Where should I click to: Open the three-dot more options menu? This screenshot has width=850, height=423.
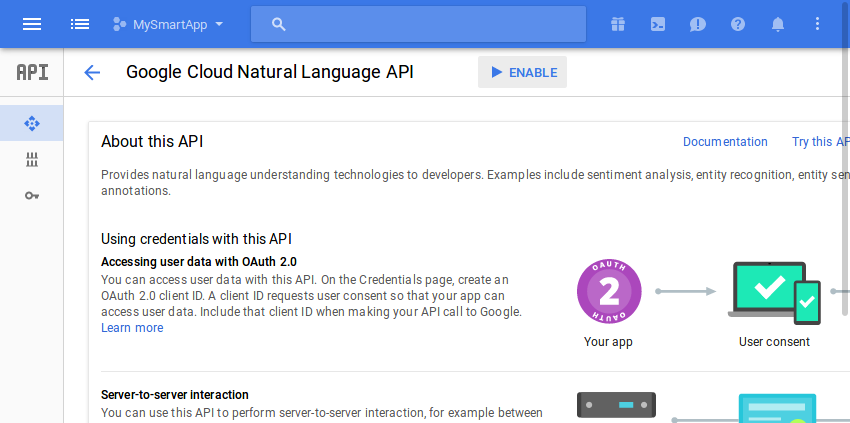(817, 24)
